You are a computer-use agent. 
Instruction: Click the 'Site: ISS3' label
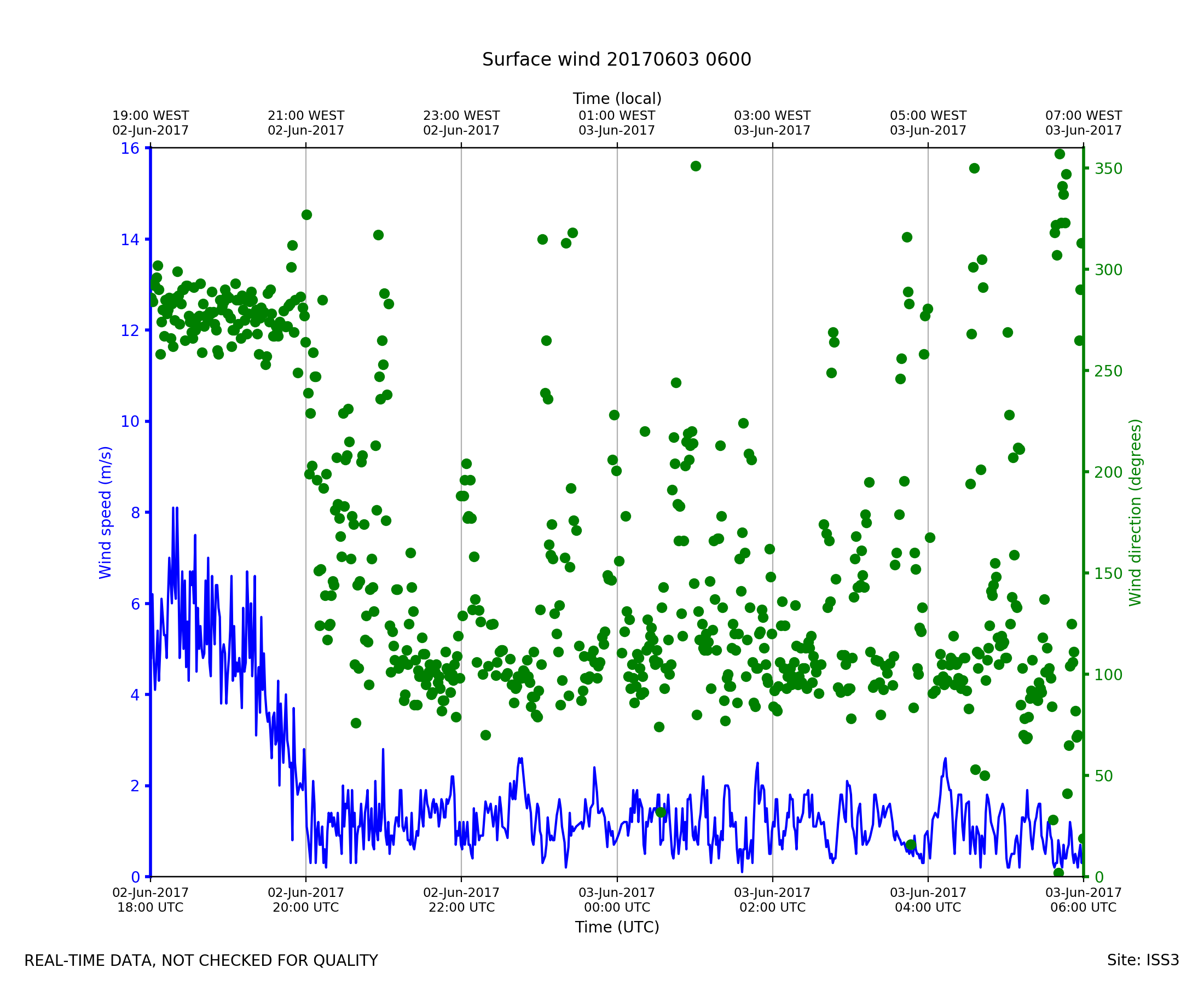(1143, 960)
